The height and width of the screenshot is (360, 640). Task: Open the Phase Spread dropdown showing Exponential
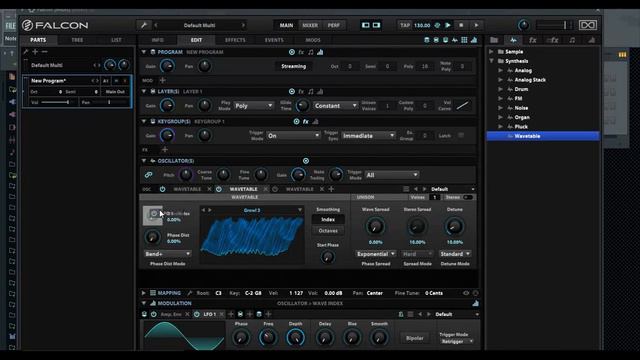point(376,254)
